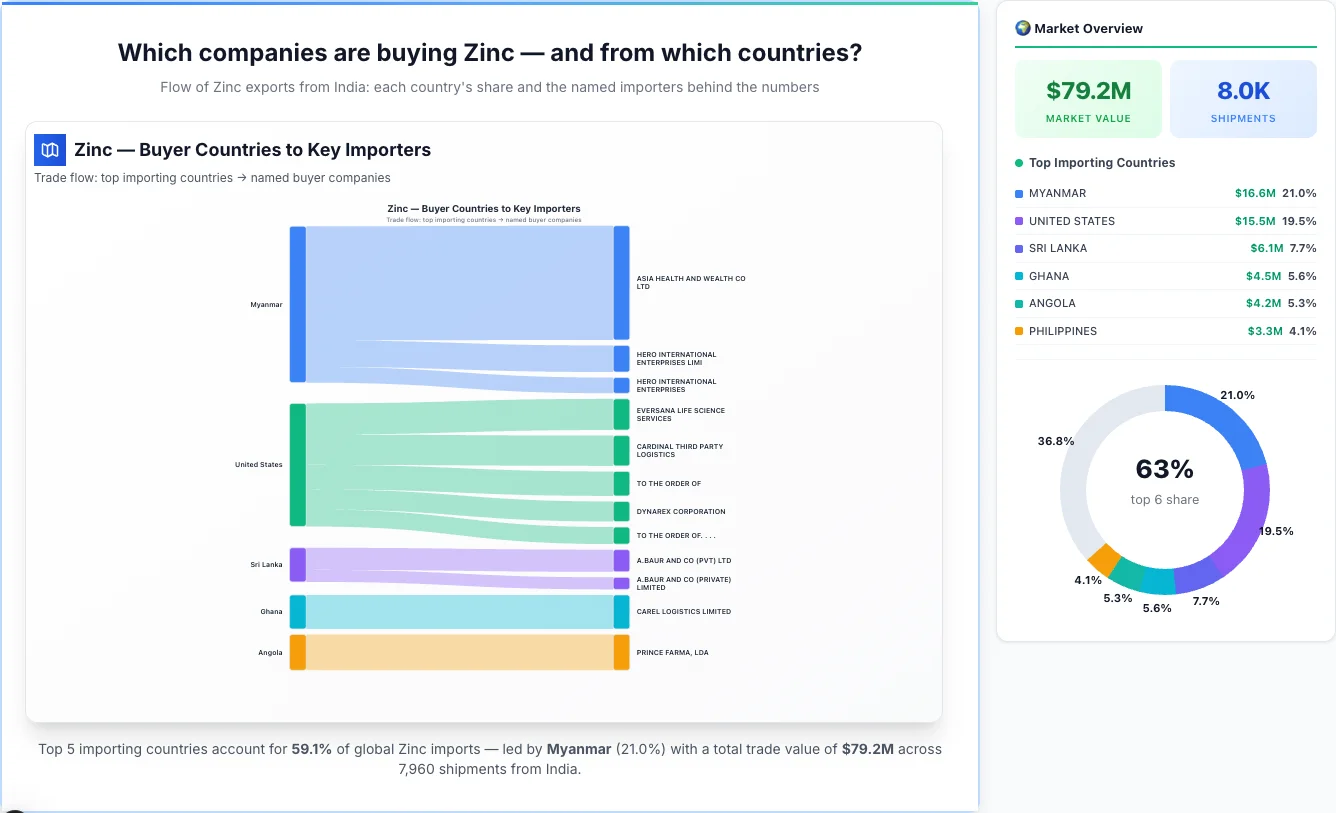
Task: Open the $16.6M value for MYANMAR
Action: coord(1254,193)
